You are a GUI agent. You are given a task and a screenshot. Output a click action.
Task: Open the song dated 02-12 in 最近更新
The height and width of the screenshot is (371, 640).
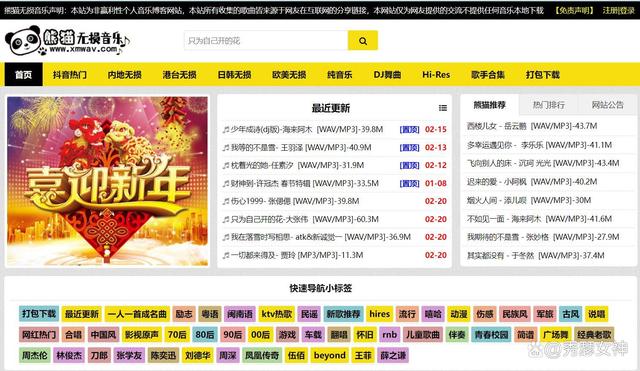click(297, 165)
